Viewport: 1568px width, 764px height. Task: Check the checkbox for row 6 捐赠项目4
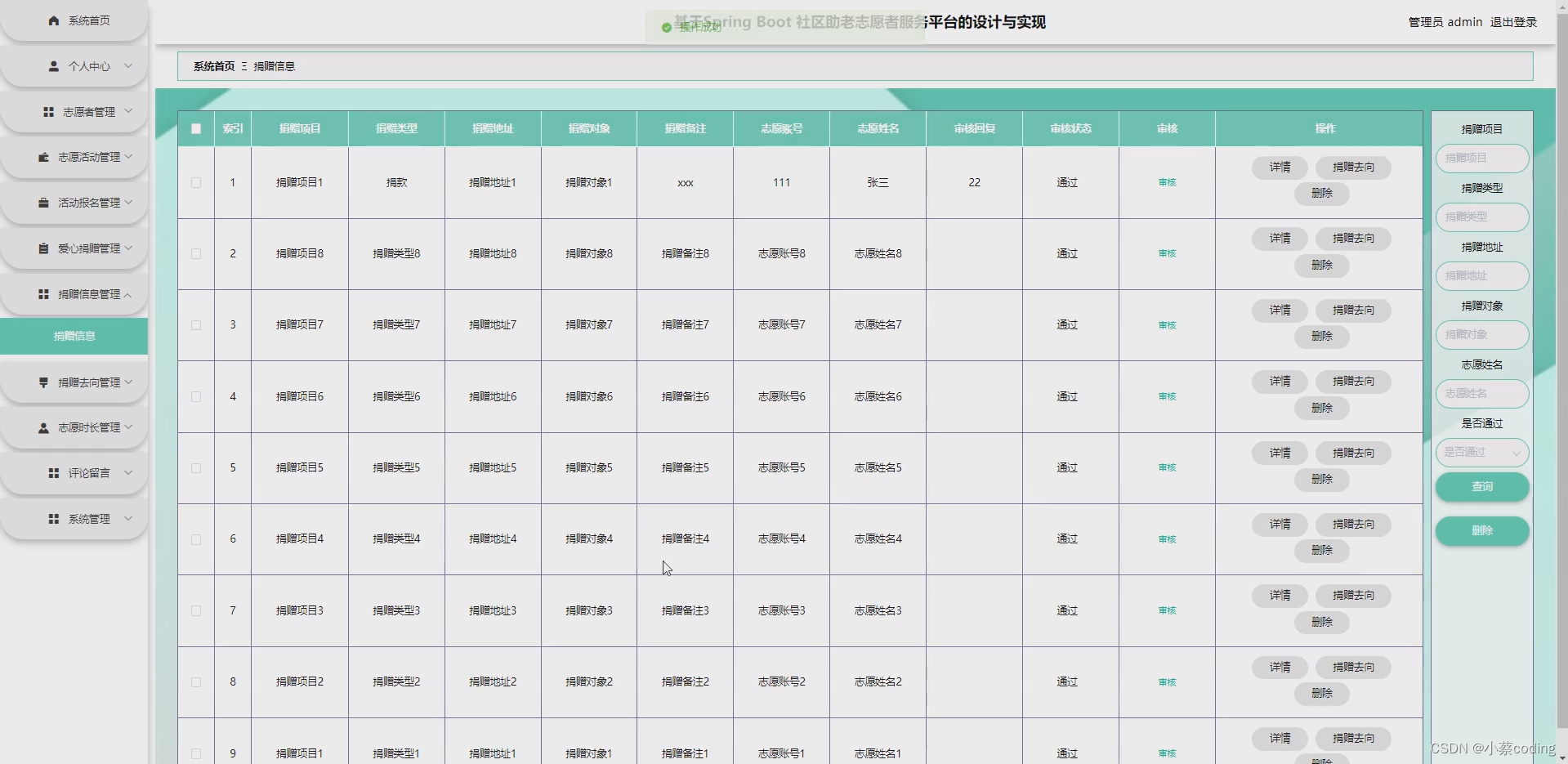196,539
